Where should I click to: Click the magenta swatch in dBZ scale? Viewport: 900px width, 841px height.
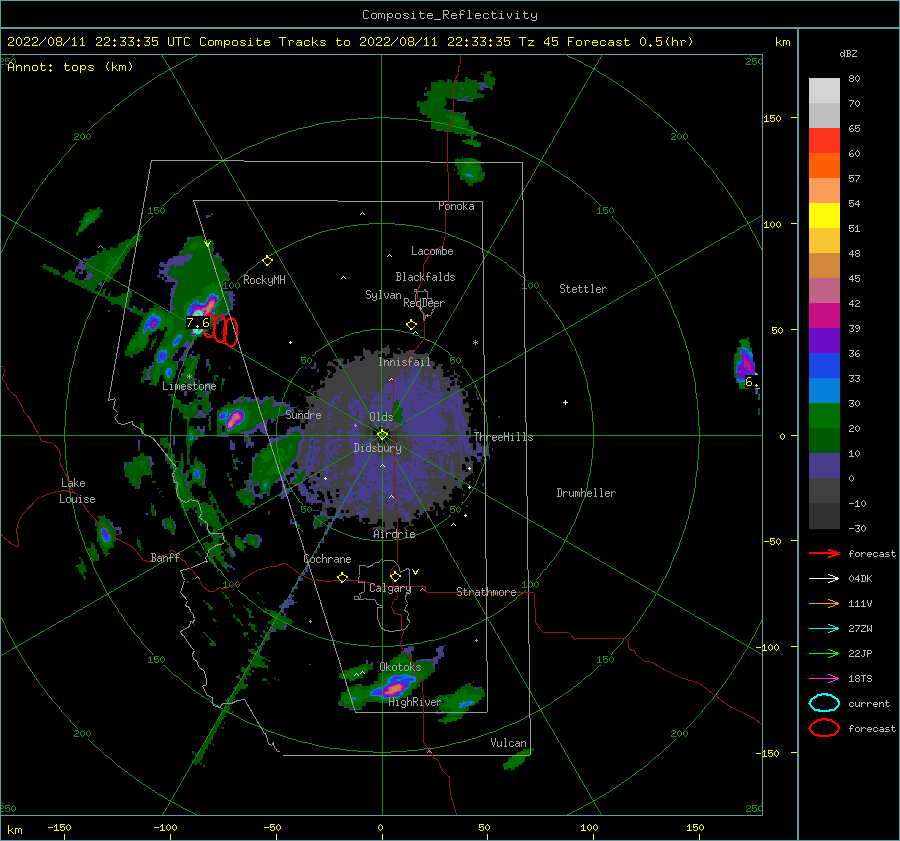click(824, 316)
